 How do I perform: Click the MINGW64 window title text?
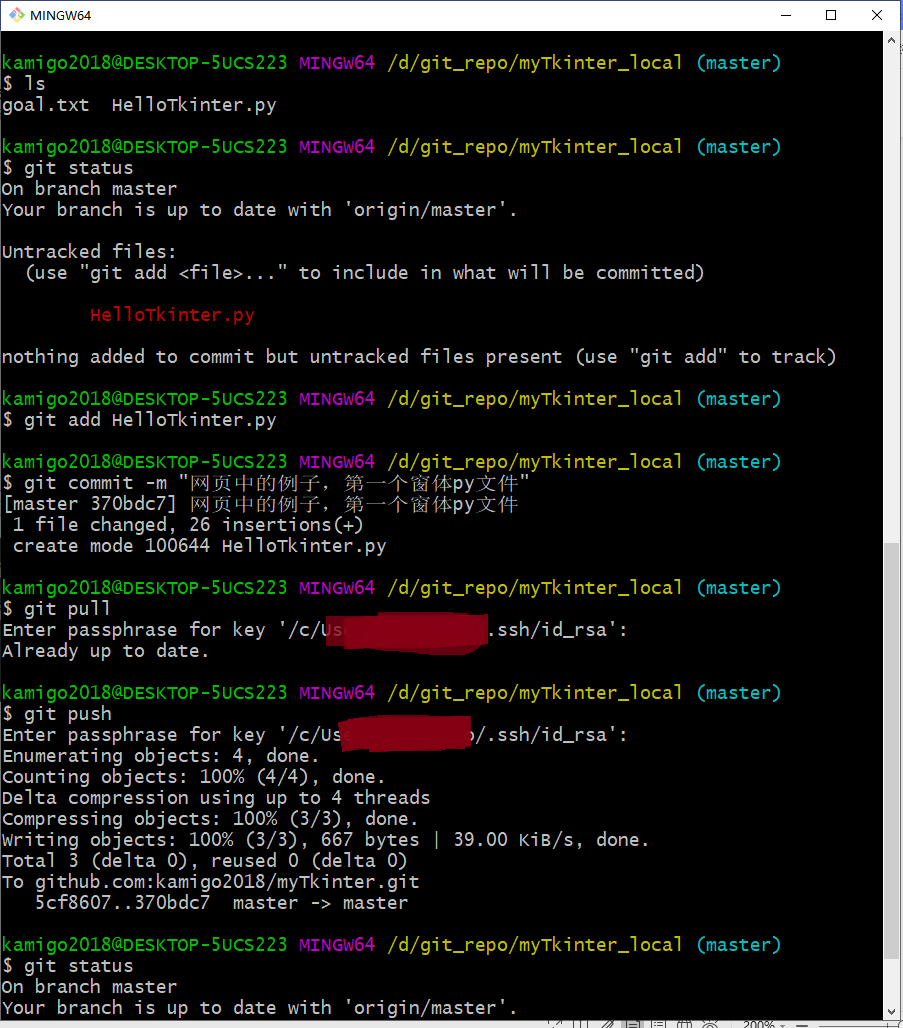click(x=60, y=15)
